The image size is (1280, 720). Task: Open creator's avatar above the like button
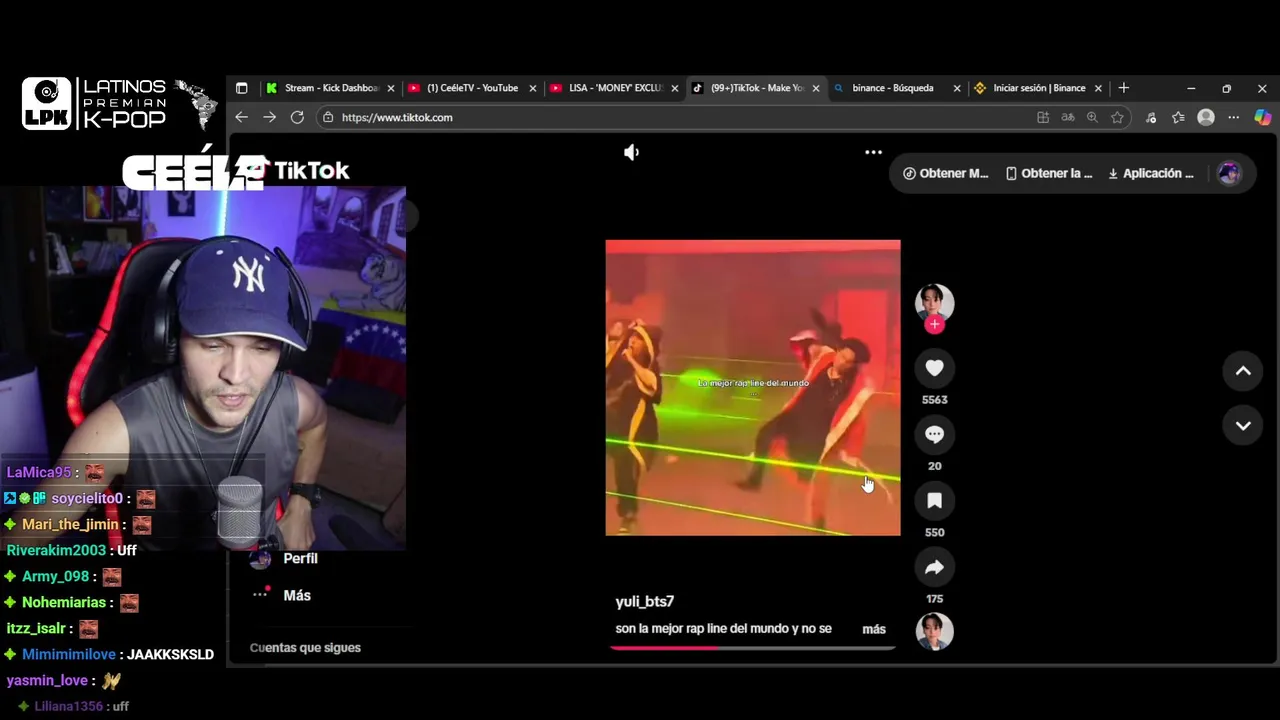coord(934,302)
